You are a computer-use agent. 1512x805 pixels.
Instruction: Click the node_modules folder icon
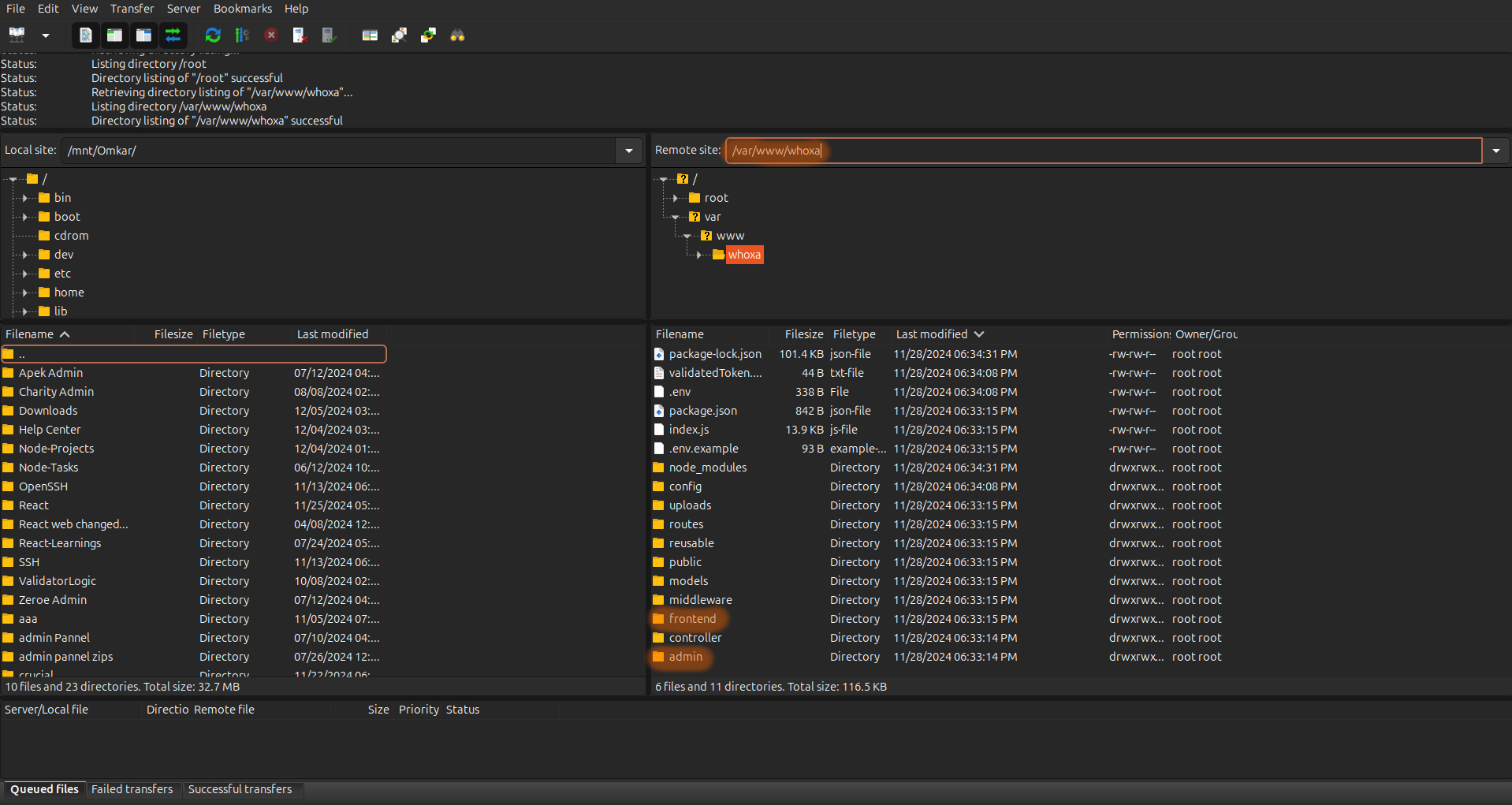659,468
